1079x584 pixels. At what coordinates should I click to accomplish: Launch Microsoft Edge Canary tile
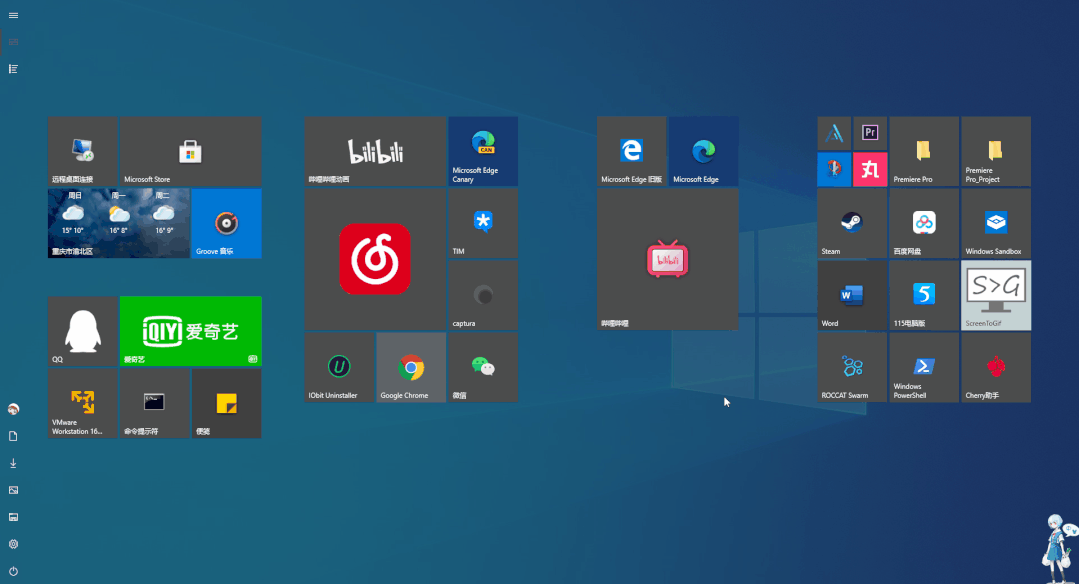click(x=483, y=151)
